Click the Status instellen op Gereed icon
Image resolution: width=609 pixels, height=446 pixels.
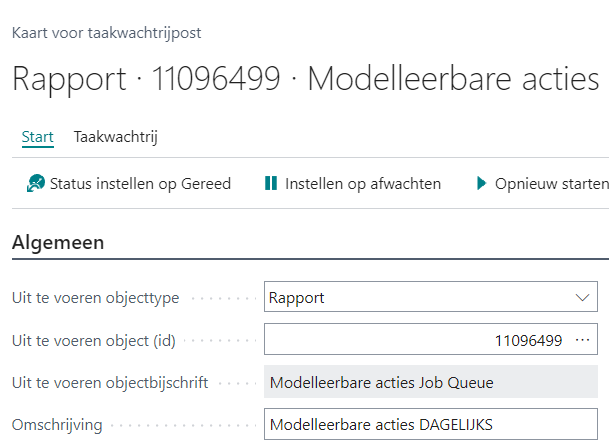pos(36,183)
